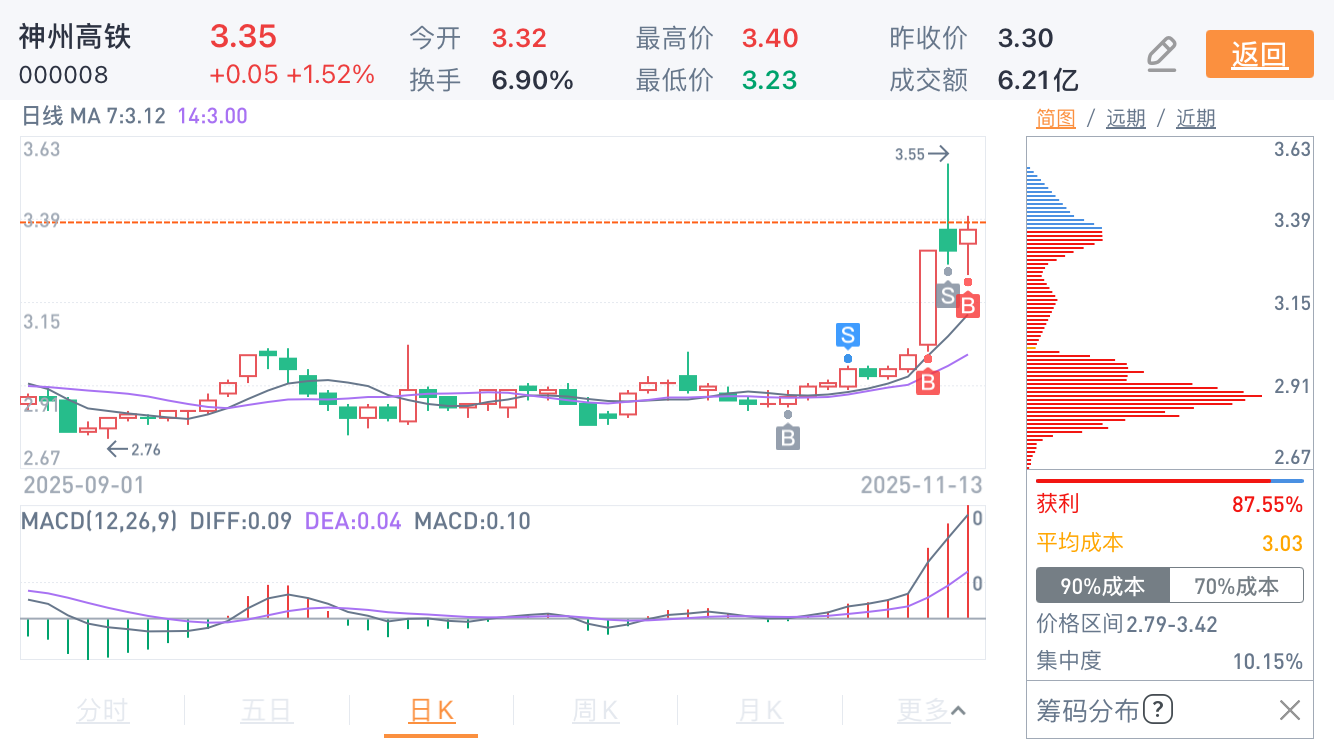This screenshot has width=1334, height=750.
Task: Click the 换手 value 6.90%
Action: 532,80
